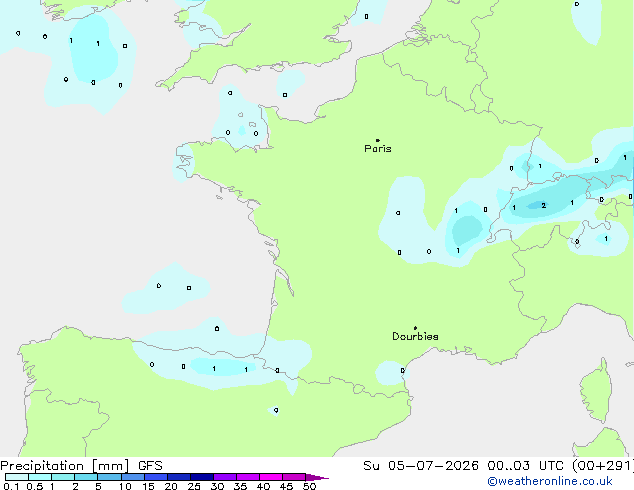Image resolution: width=634 pixels, height=490 pixels.
Task: Click the 40–45 mm magenta legend swatch
Action: (271, 477)
